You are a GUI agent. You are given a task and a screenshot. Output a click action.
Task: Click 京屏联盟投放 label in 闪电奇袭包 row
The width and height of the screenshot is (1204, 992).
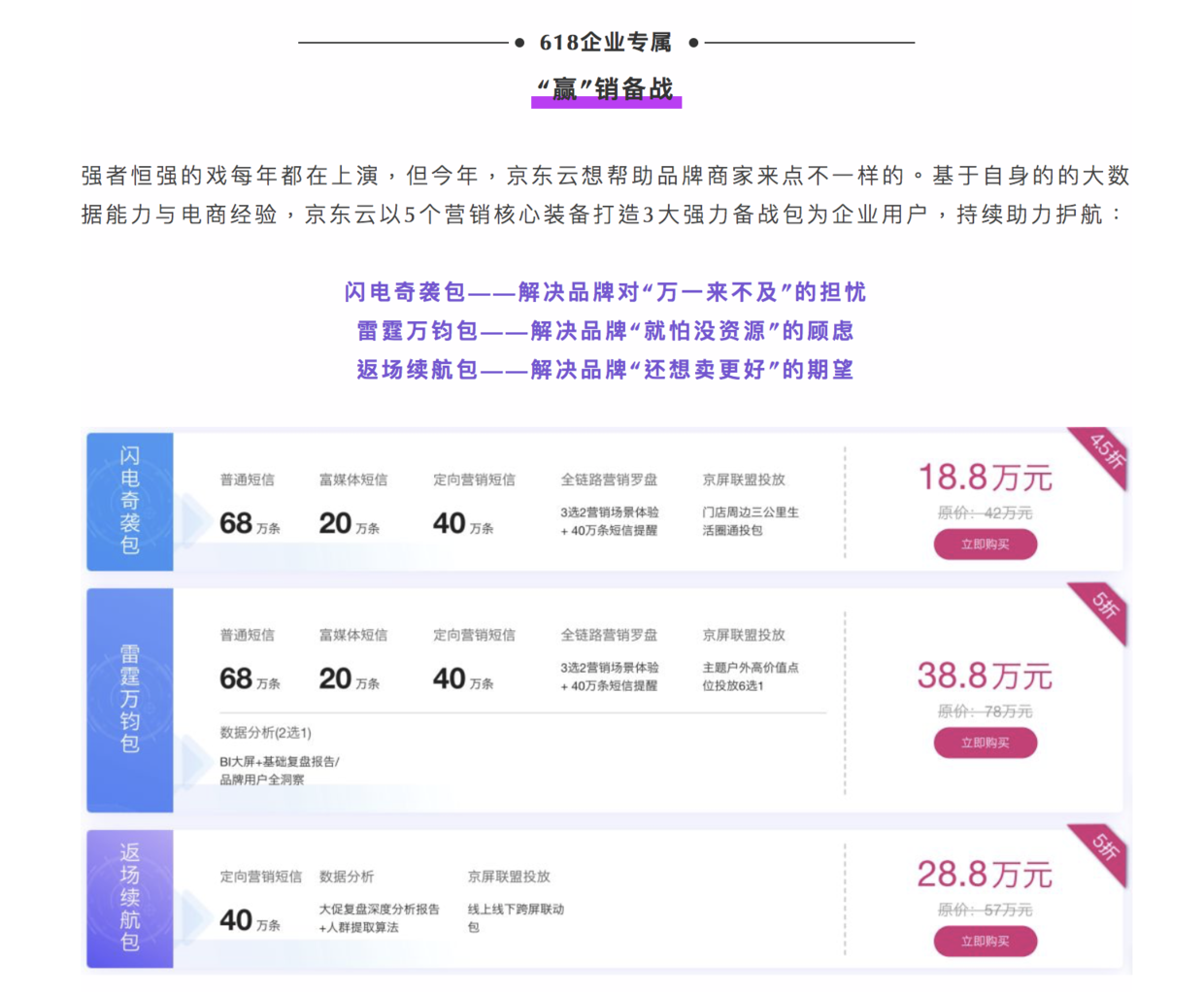pyautogui.click(x=744, y=479)
